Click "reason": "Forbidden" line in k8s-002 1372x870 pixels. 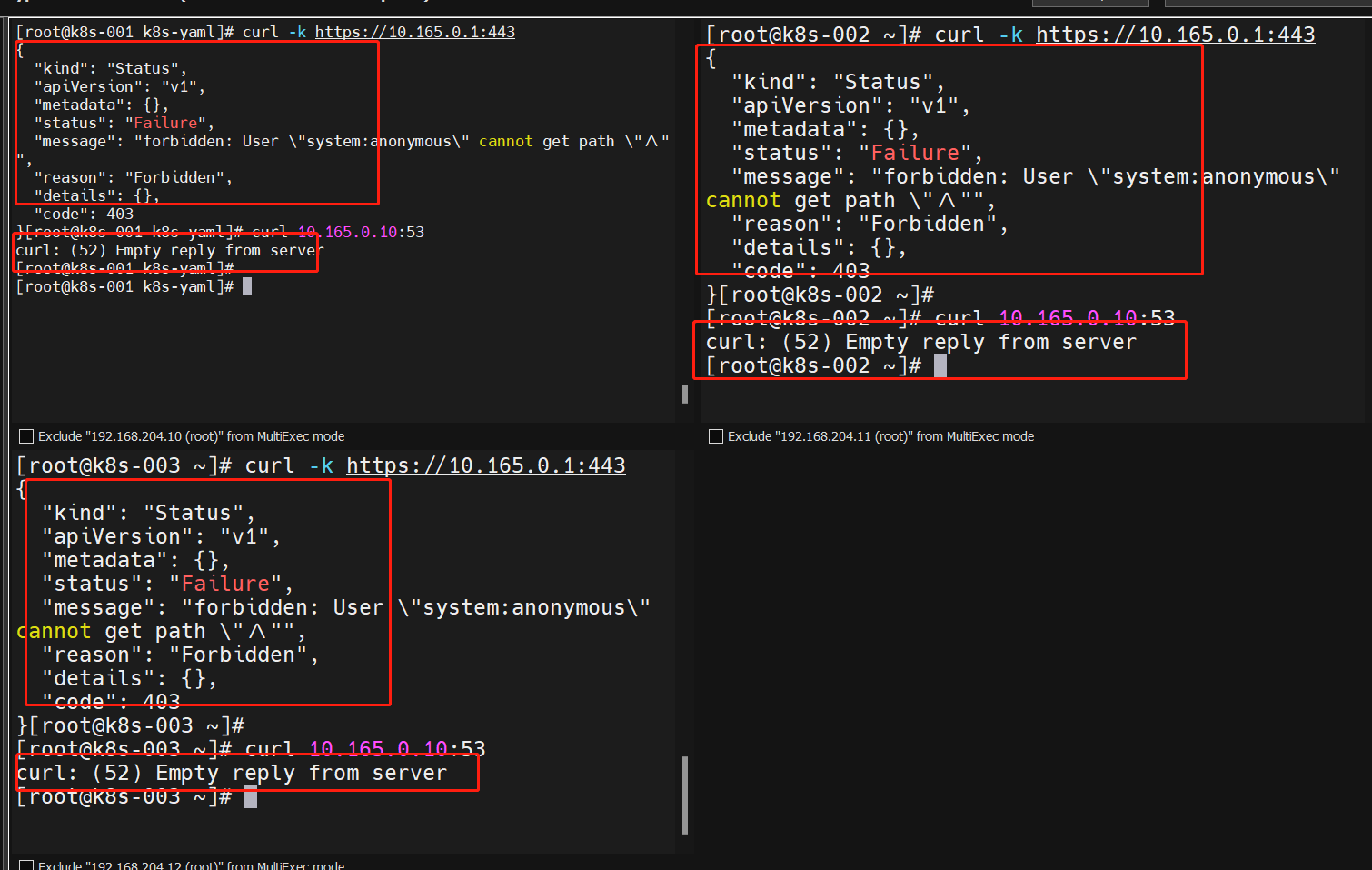870,224
